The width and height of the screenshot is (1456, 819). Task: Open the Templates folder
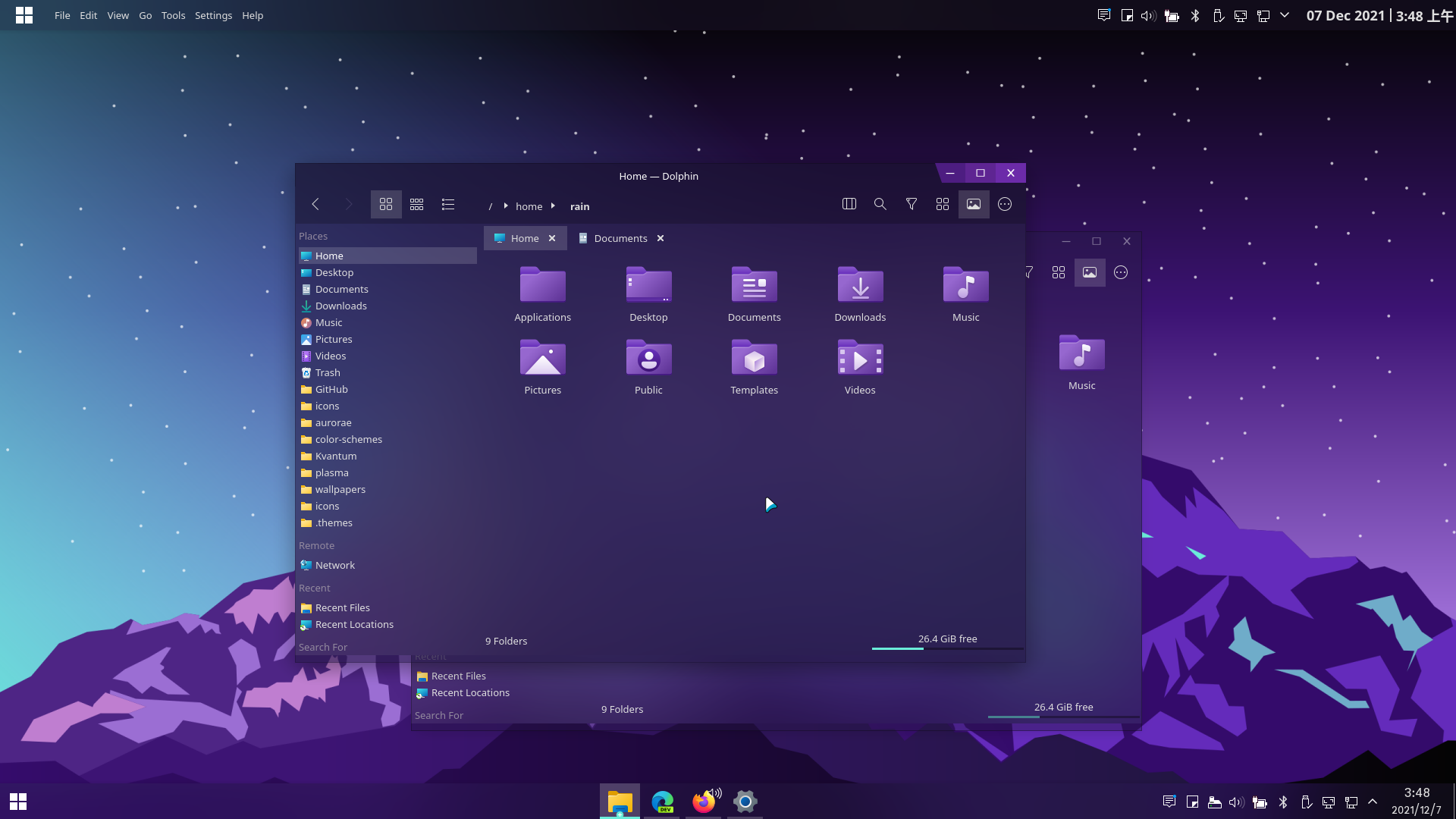755,367
